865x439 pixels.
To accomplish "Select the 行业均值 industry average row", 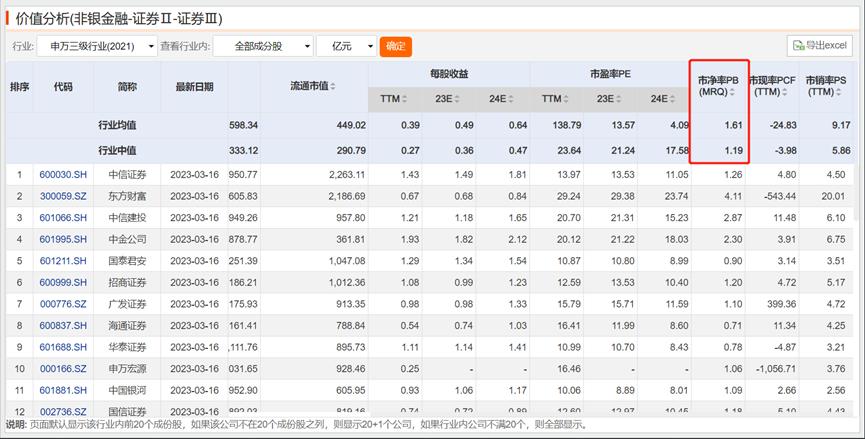I will (x=117, y=125).
